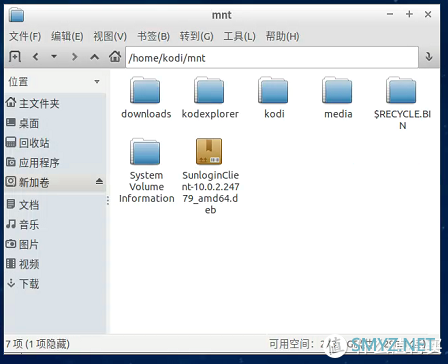448x364 pixels.
Task: Open 应用程序 in the sidebar
Action: (55, 163)
